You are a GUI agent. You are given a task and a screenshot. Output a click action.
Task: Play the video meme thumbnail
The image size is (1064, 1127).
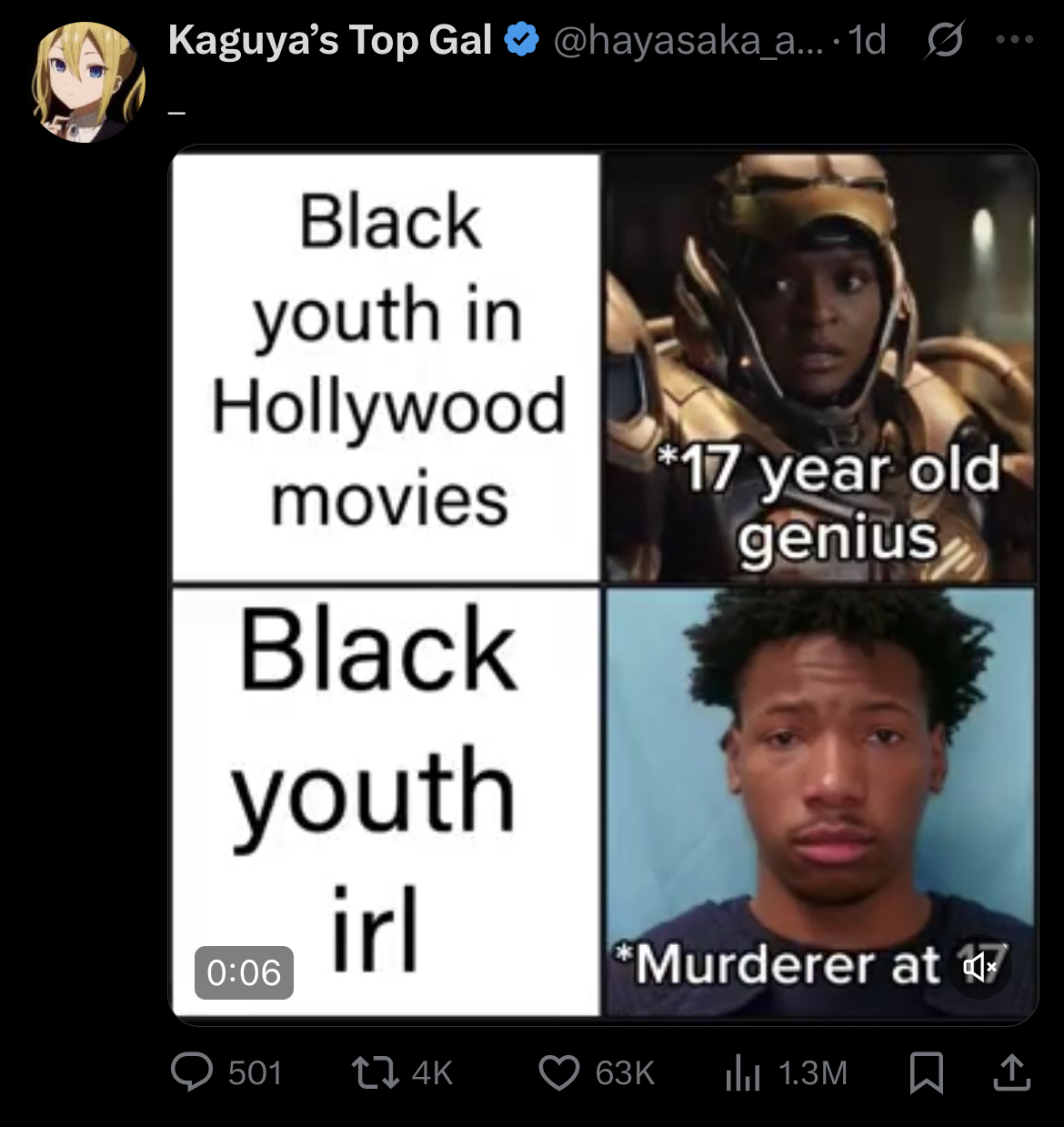[x=604, y=585]
